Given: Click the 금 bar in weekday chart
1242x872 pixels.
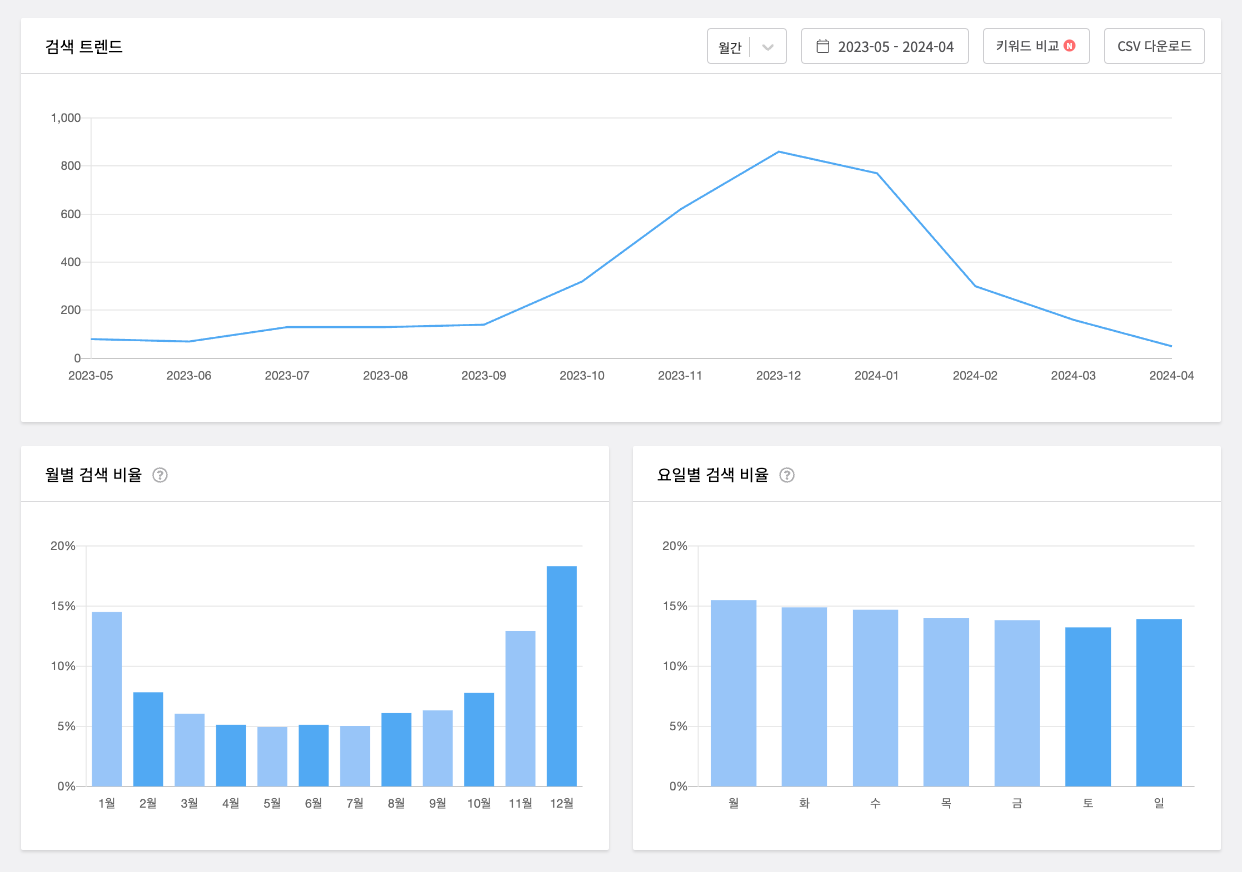Looking at the screenshot, I should [1017, 703].
